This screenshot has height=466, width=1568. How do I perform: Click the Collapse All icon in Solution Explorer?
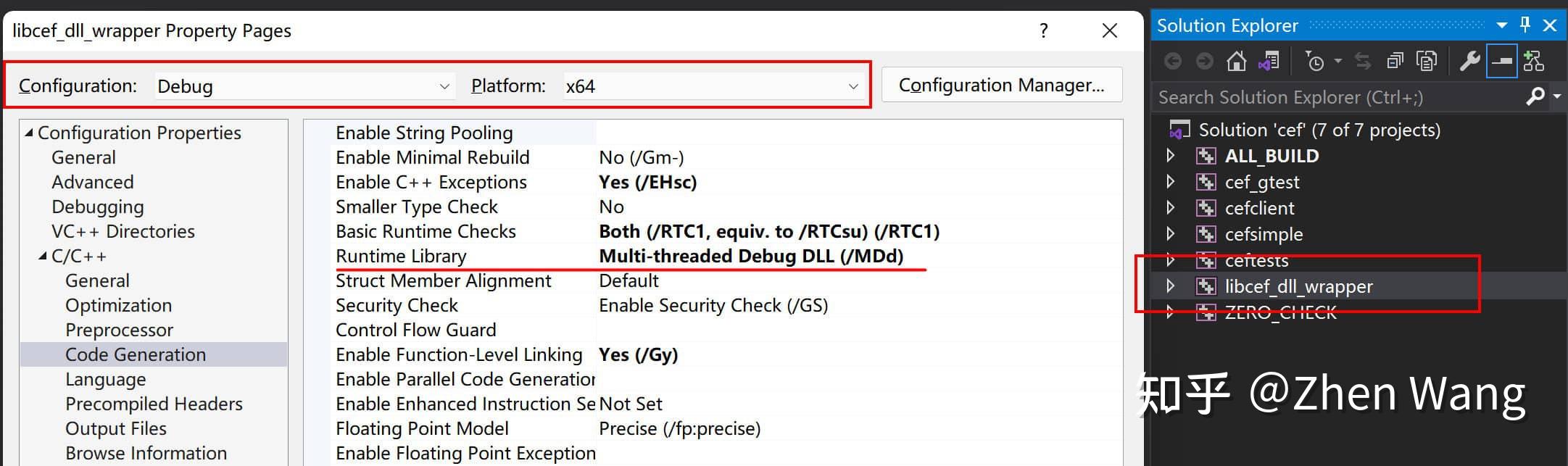tap(1395, 61)
